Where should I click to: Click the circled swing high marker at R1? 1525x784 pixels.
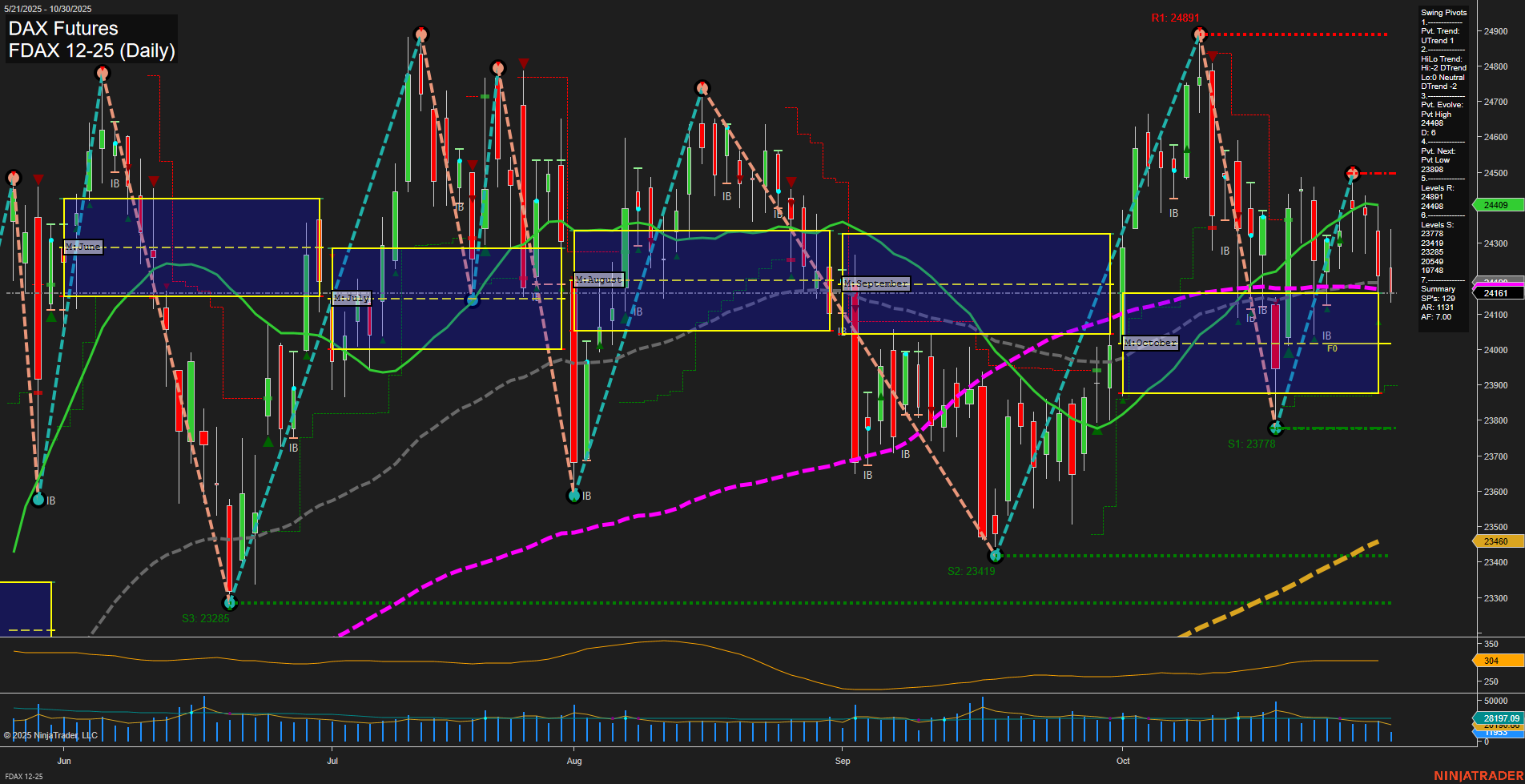(x=1199, y=34)
